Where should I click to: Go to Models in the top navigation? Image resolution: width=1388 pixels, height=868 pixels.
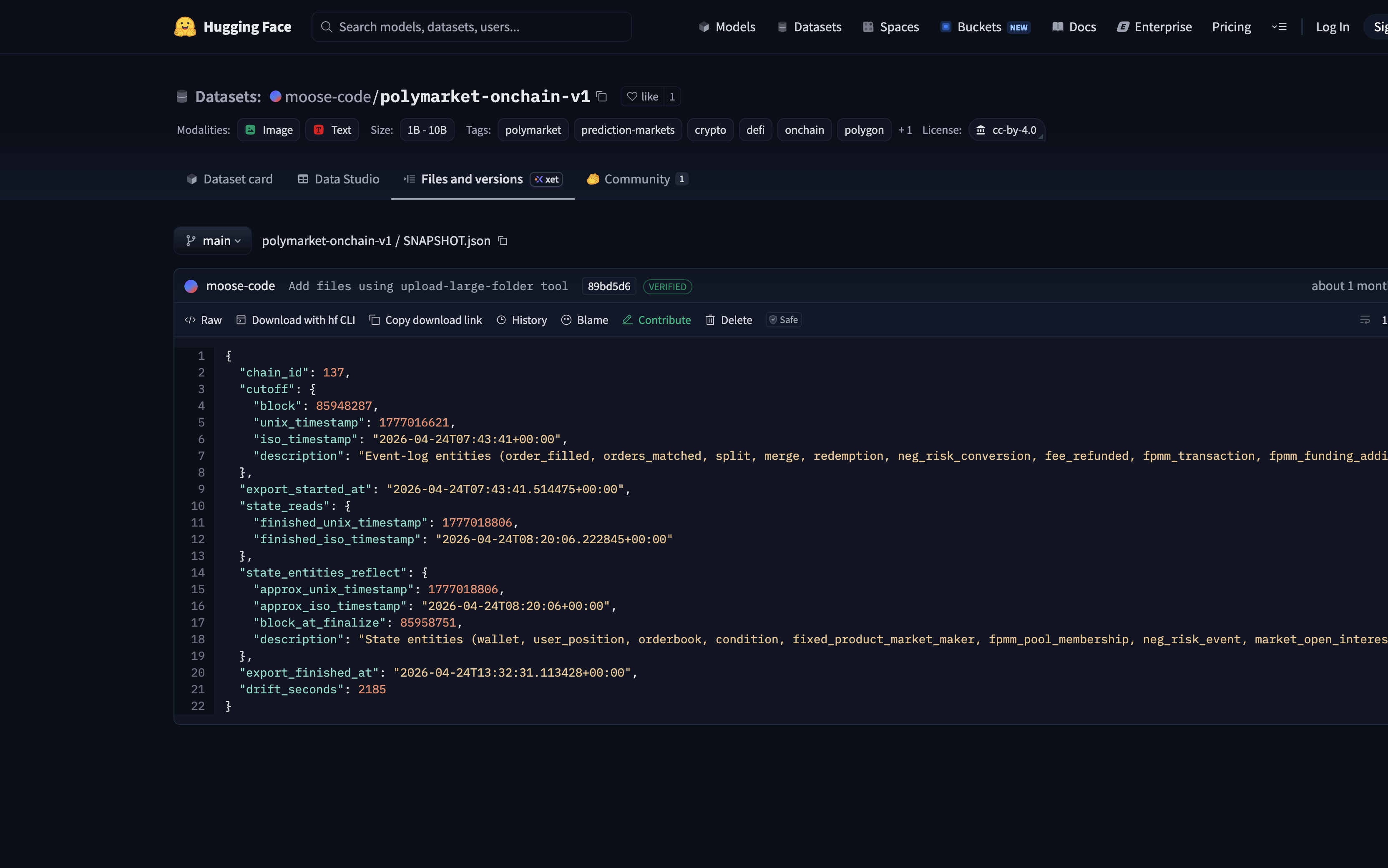[x=727, y=27]
